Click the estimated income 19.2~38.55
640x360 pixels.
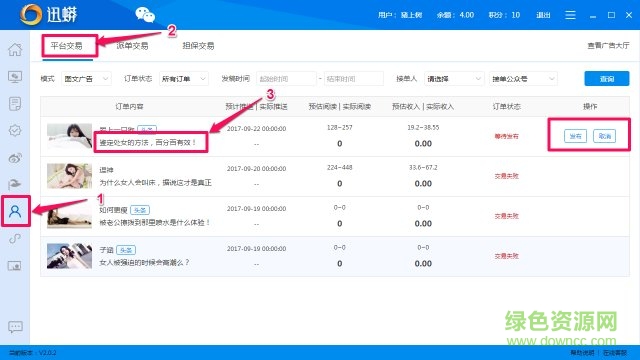(x=423, y=128)
